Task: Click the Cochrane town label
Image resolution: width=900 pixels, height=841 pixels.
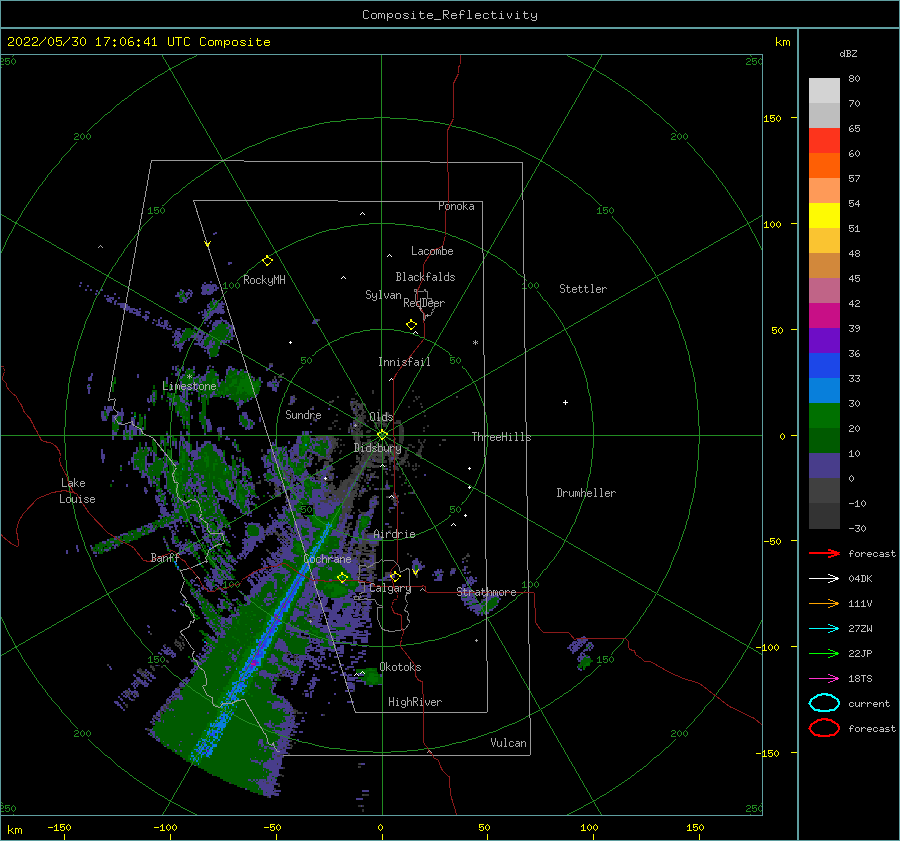Action: [x=327, y=559]
